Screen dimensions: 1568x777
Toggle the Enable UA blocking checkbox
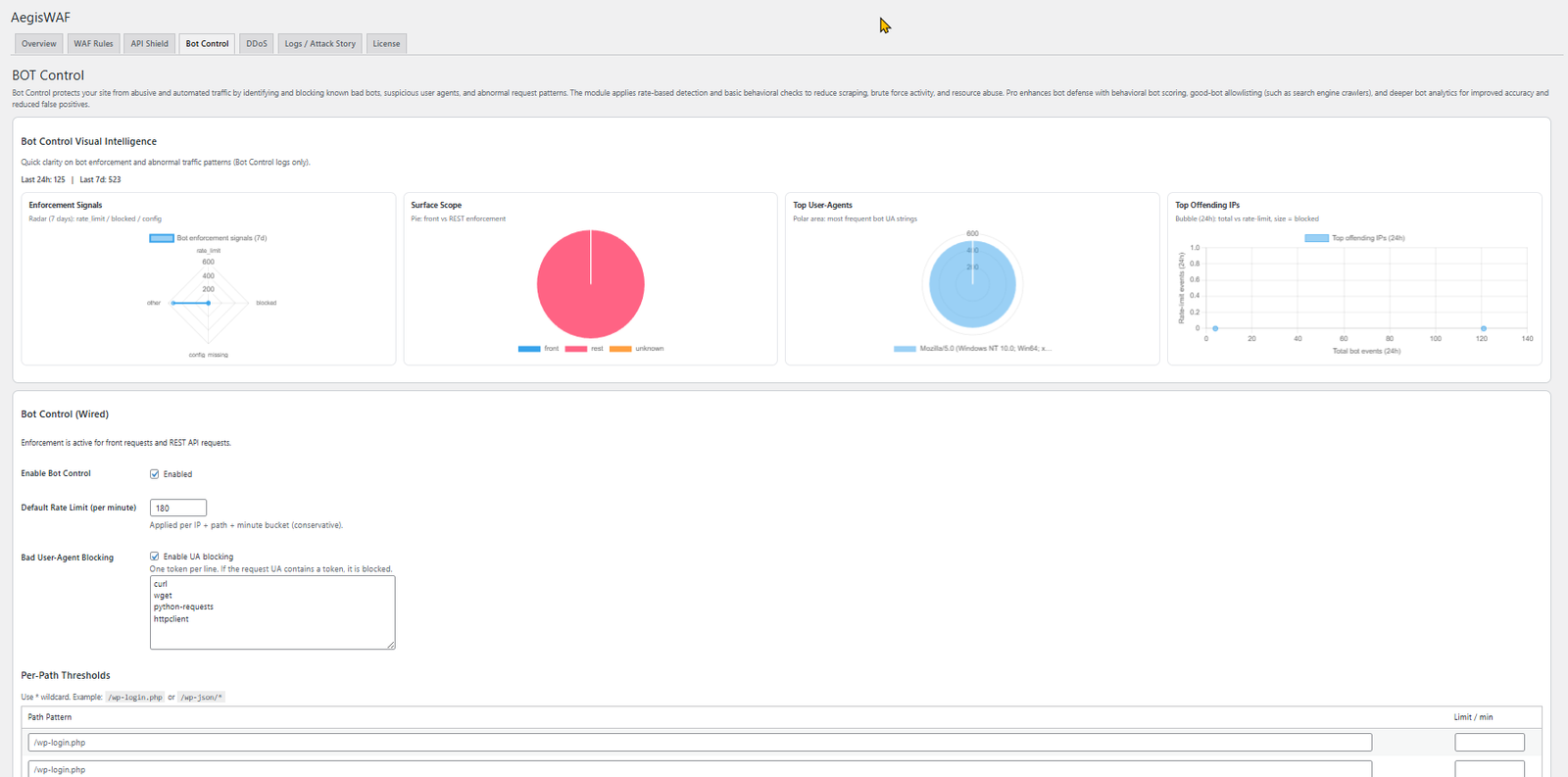click(x=155, y=557)
